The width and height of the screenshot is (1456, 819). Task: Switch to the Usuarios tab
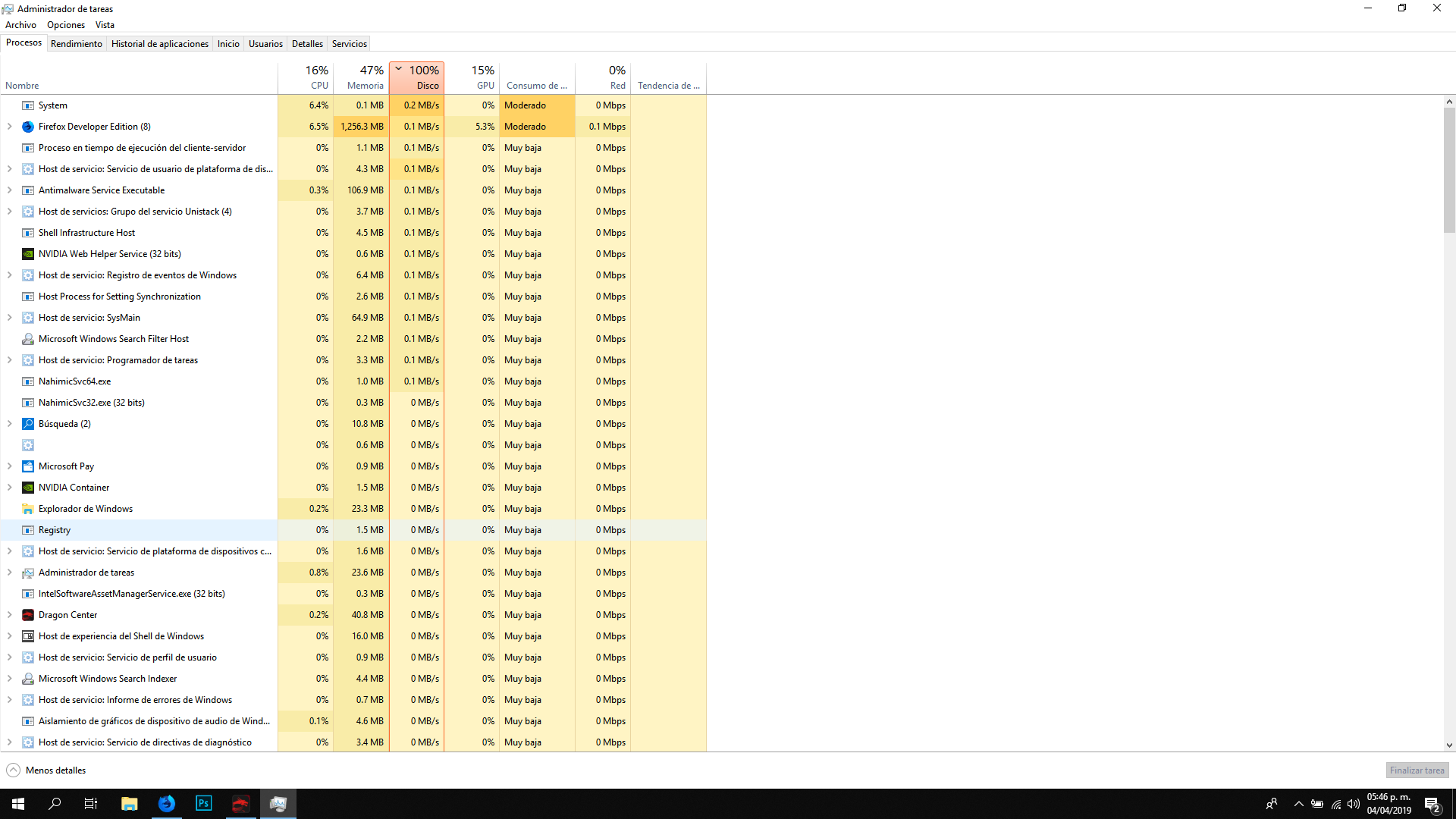click(x=265, y=44)
